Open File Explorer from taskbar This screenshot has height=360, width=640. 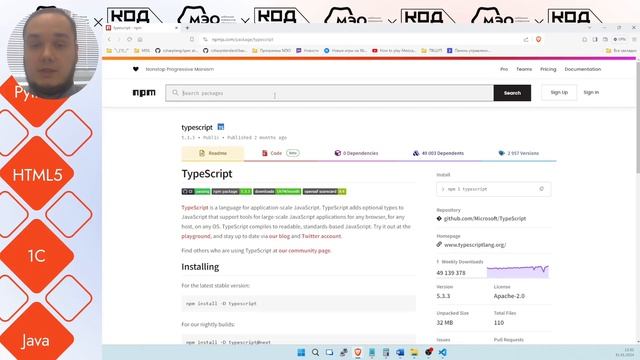414,352
